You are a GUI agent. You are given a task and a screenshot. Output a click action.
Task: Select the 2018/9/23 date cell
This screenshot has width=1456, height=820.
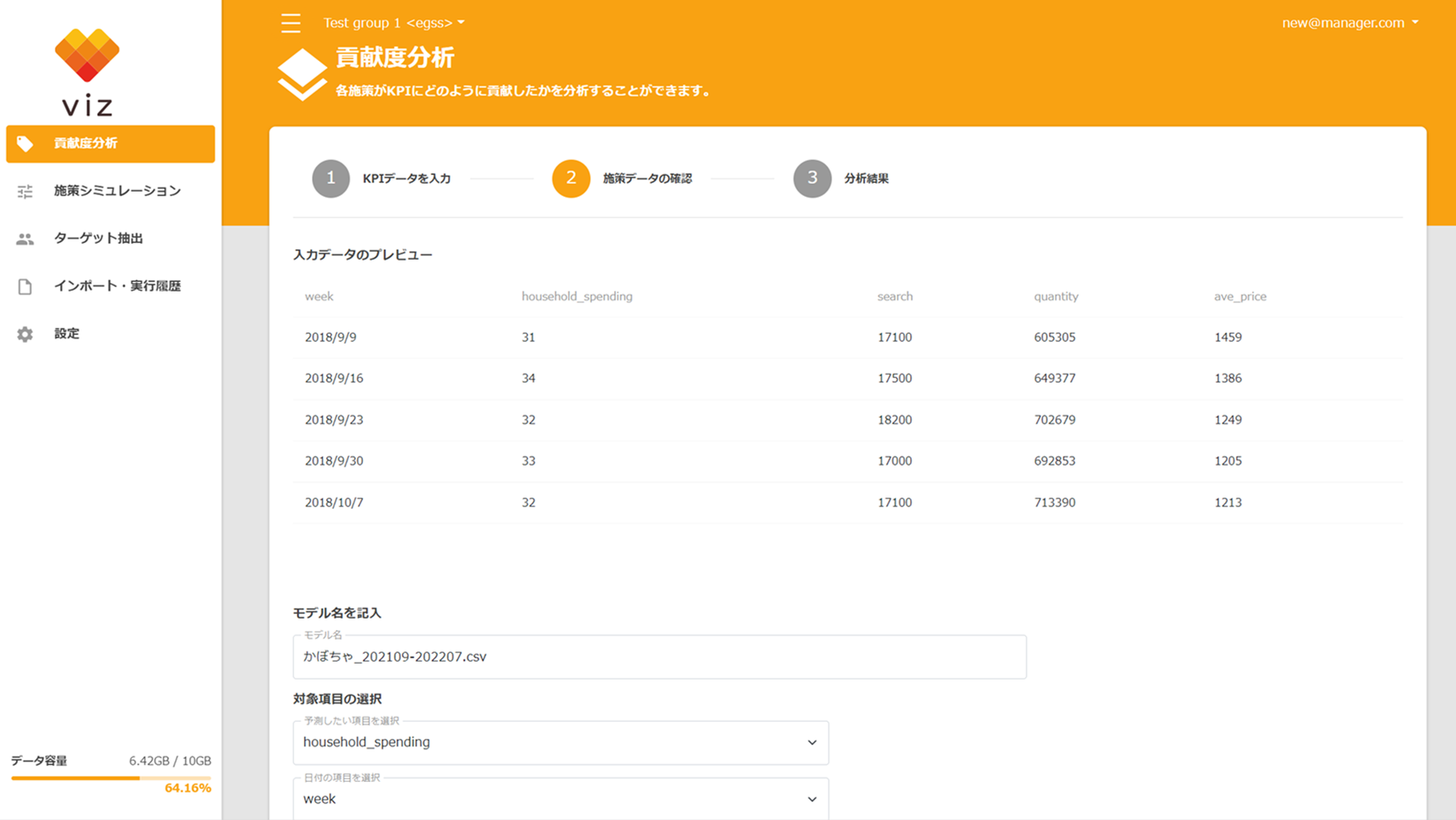coord(334,420)
